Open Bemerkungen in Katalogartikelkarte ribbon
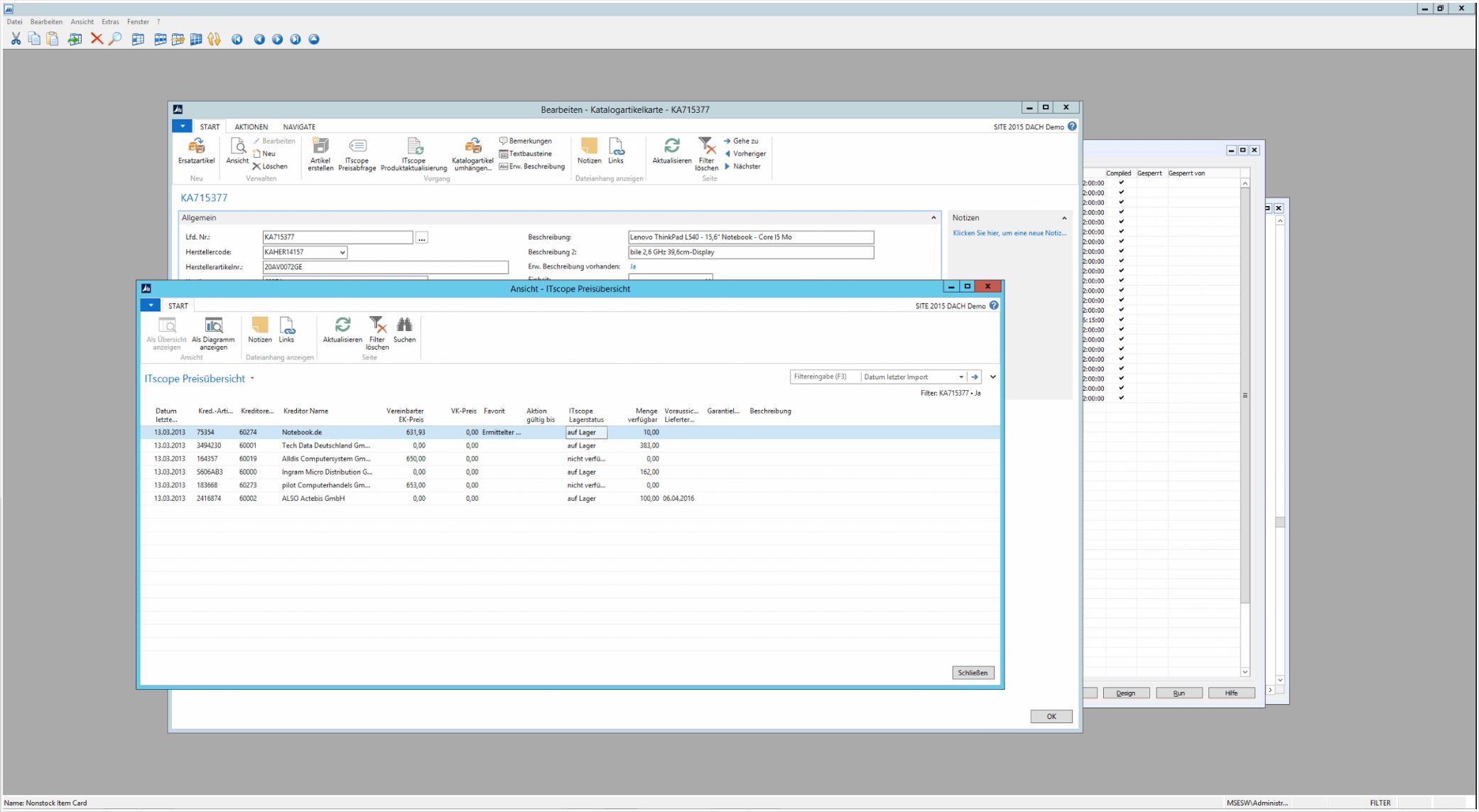This screenshot has width=1479, height=812. [526, 141]
